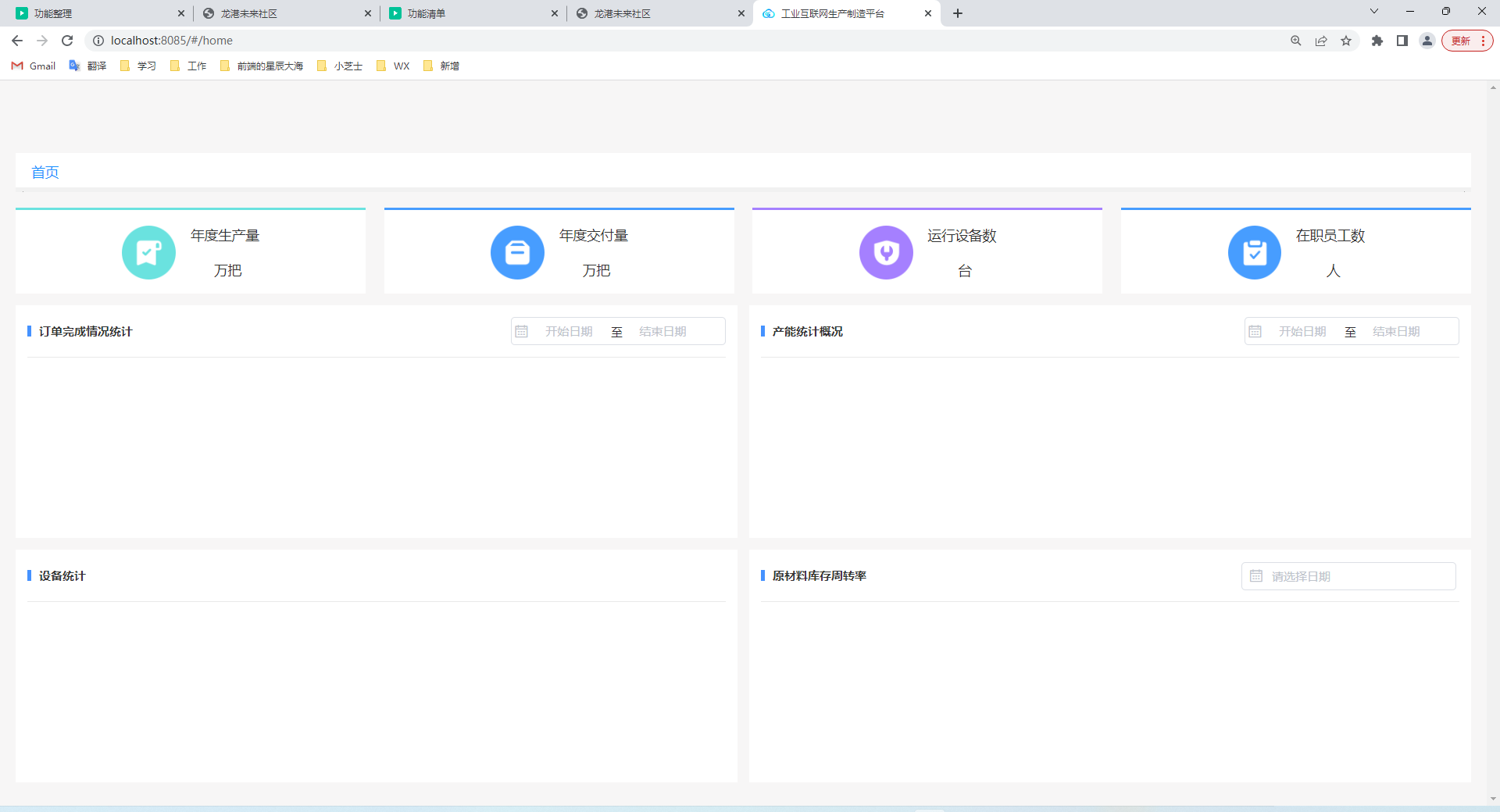The image size is (1500, 812).
Task: Click the 运行设备数 purple shield icon
Action: pos(886,252)
